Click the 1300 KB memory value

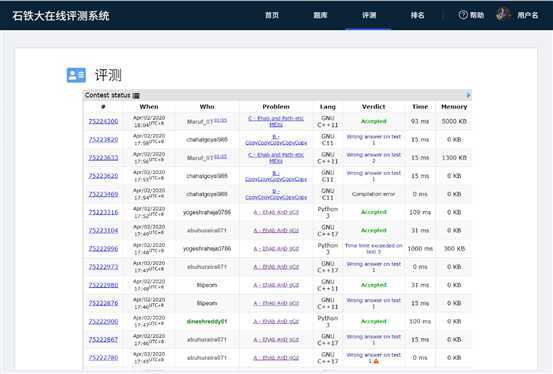coord(454,158)
